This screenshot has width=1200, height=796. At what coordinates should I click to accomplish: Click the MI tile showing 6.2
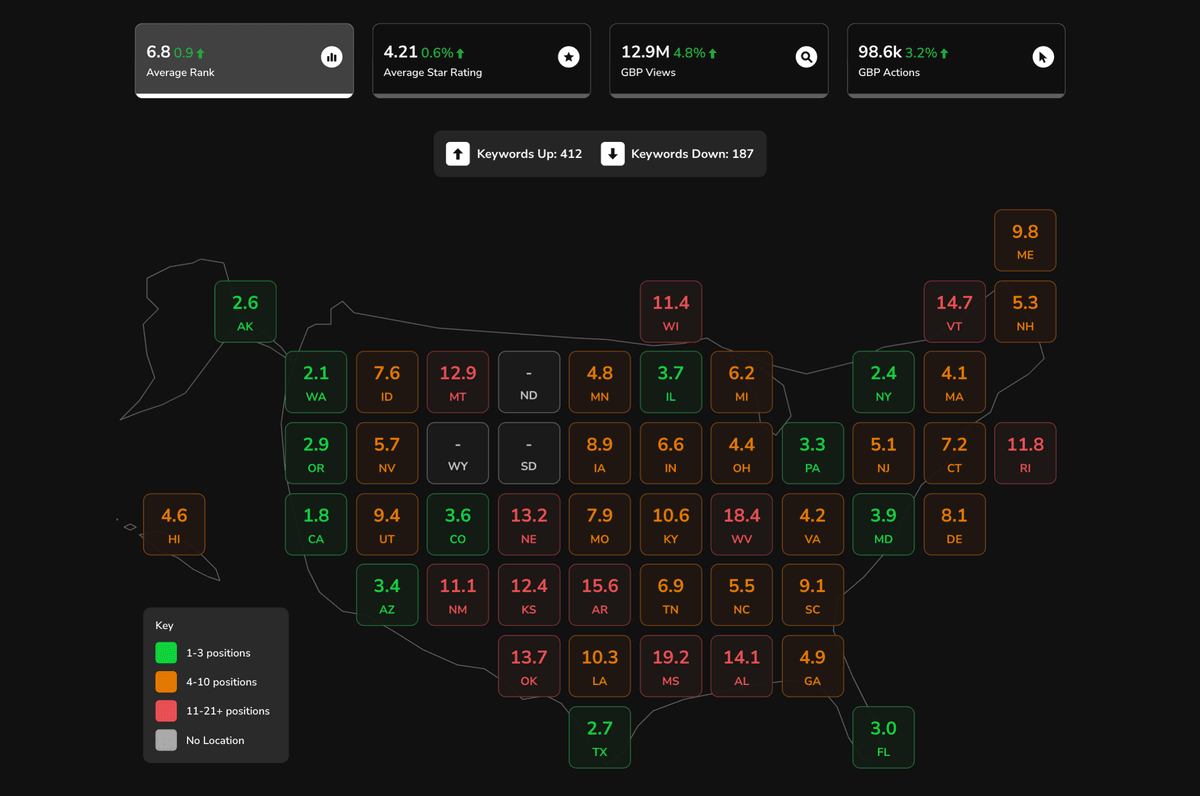[x=741, y=382]
